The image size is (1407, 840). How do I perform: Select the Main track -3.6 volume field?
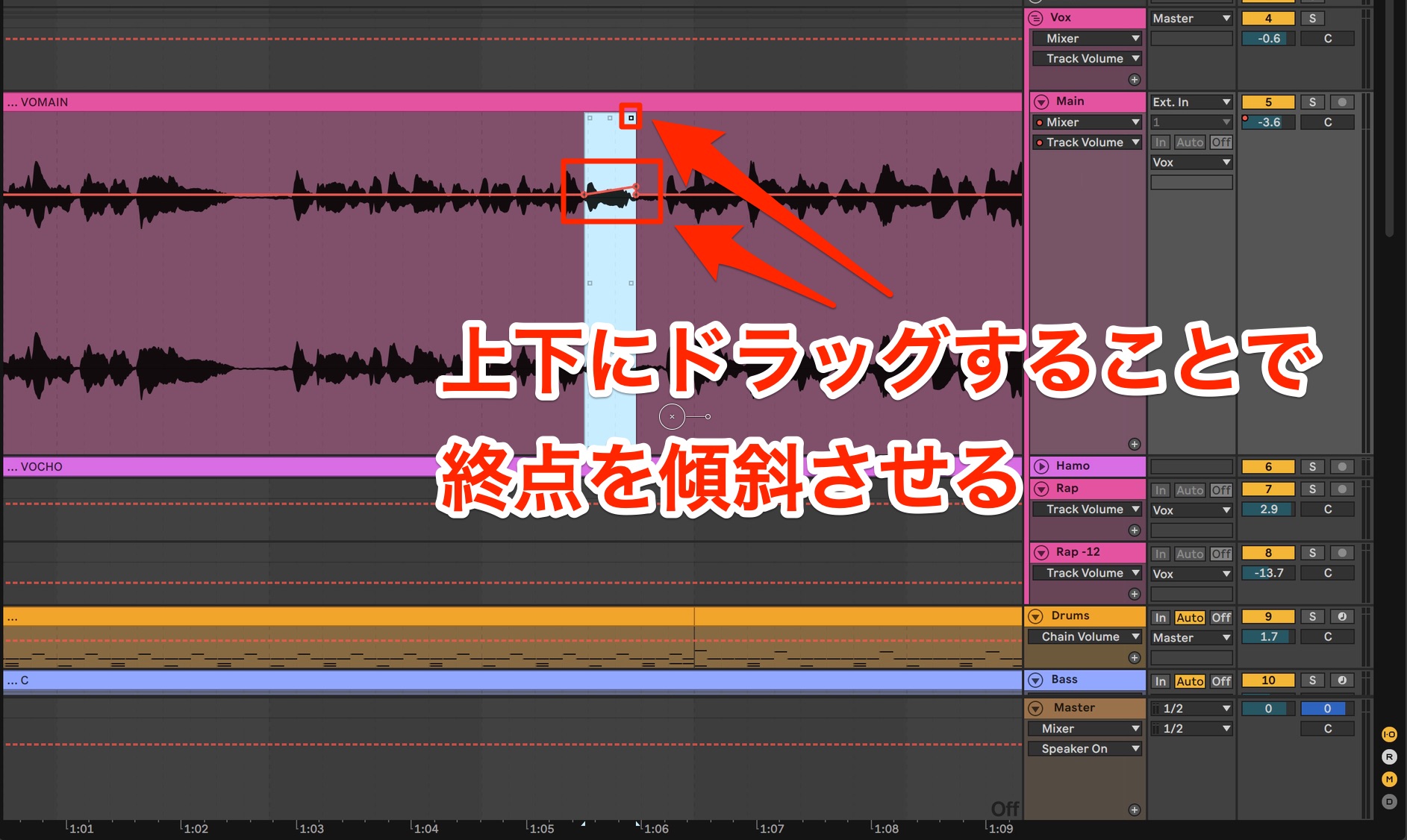click(x=1268, y=122)
